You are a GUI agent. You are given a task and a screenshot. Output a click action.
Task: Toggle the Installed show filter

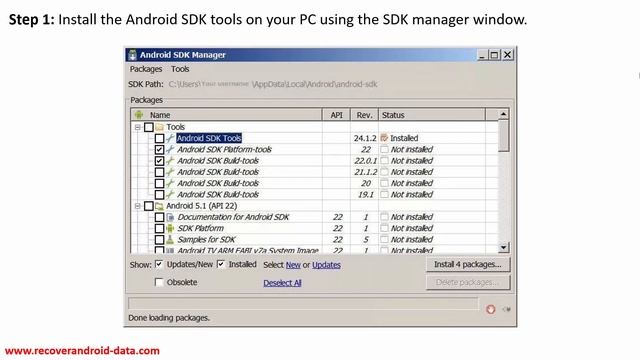[x=221, y=264]
